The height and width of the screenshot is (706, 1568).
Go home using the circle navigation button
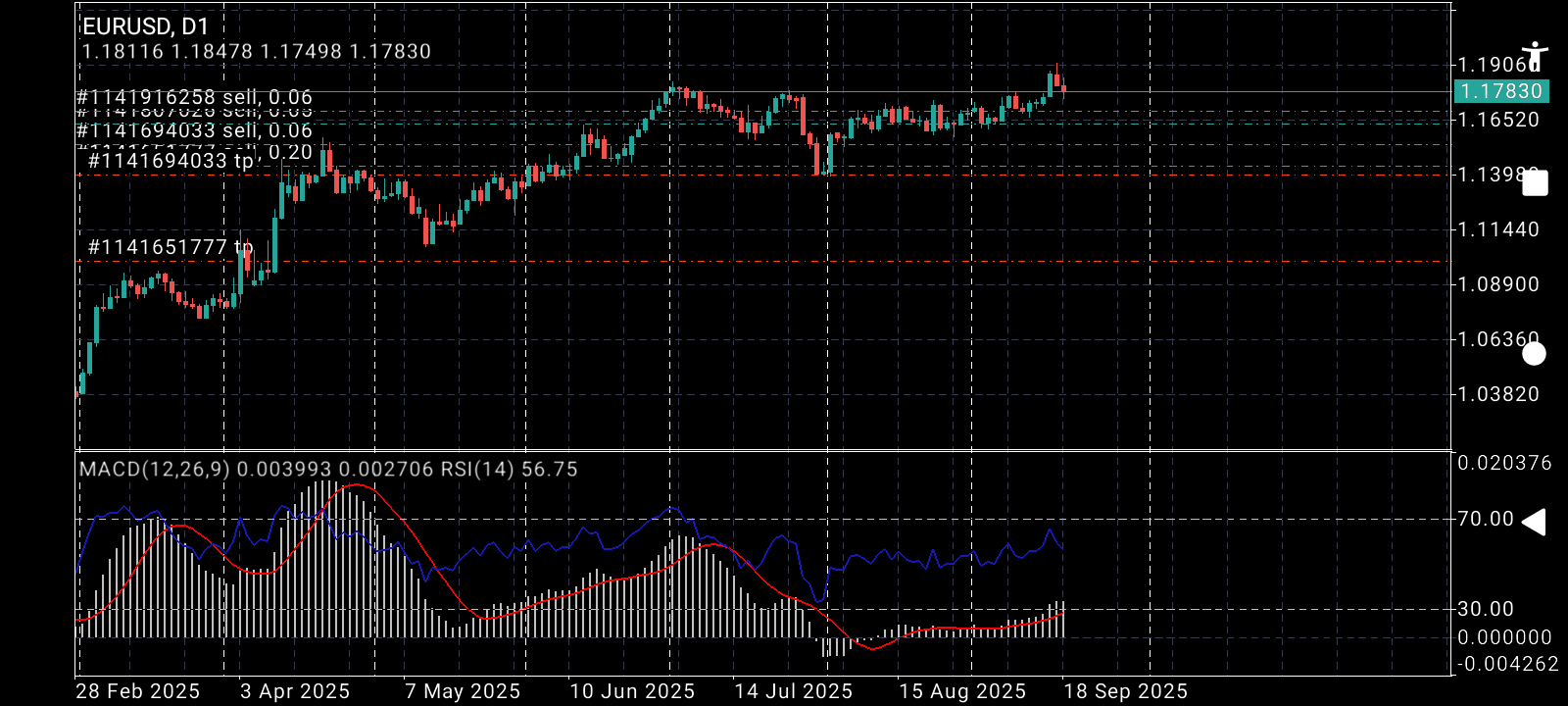pyautogui.click(x=1535, y=354)
